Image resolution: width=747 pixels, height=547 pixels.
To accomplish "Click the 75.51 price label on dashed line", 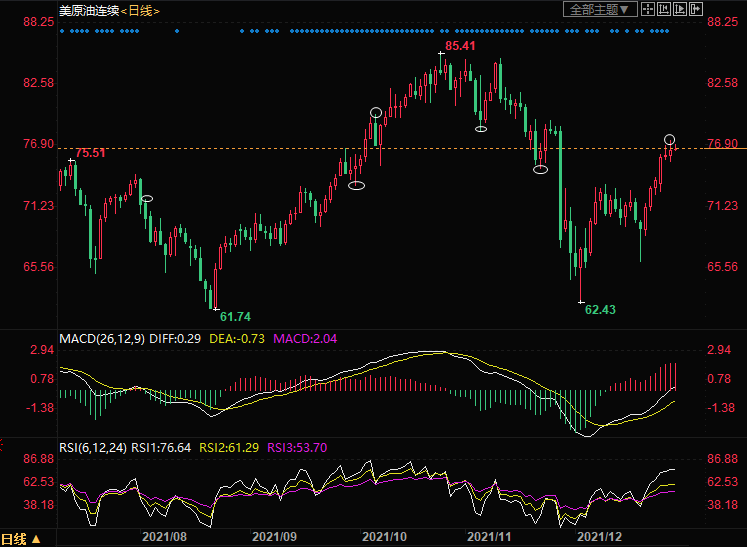I will click(91, 153).
